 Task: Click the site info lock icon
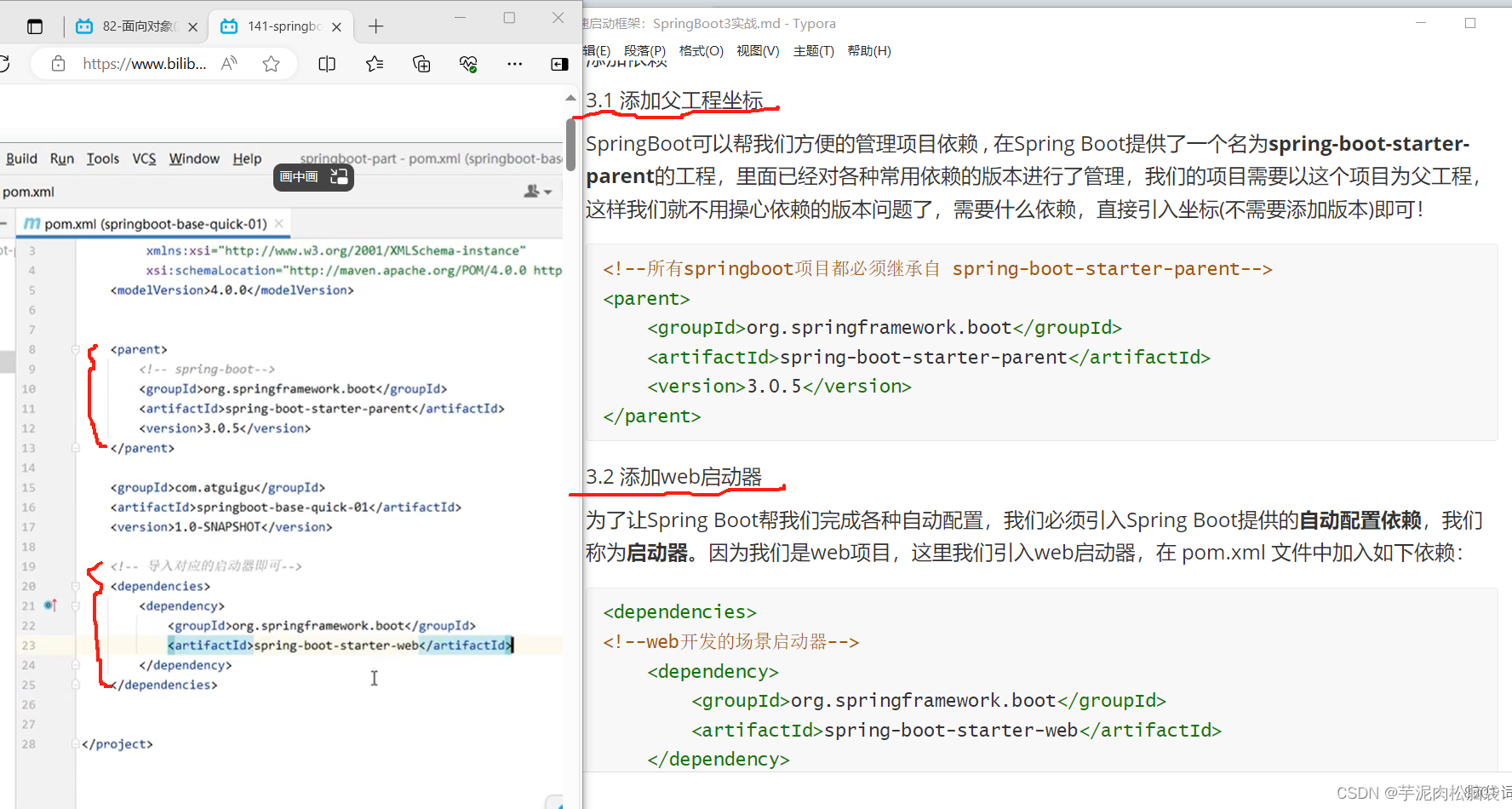(58, 64)
